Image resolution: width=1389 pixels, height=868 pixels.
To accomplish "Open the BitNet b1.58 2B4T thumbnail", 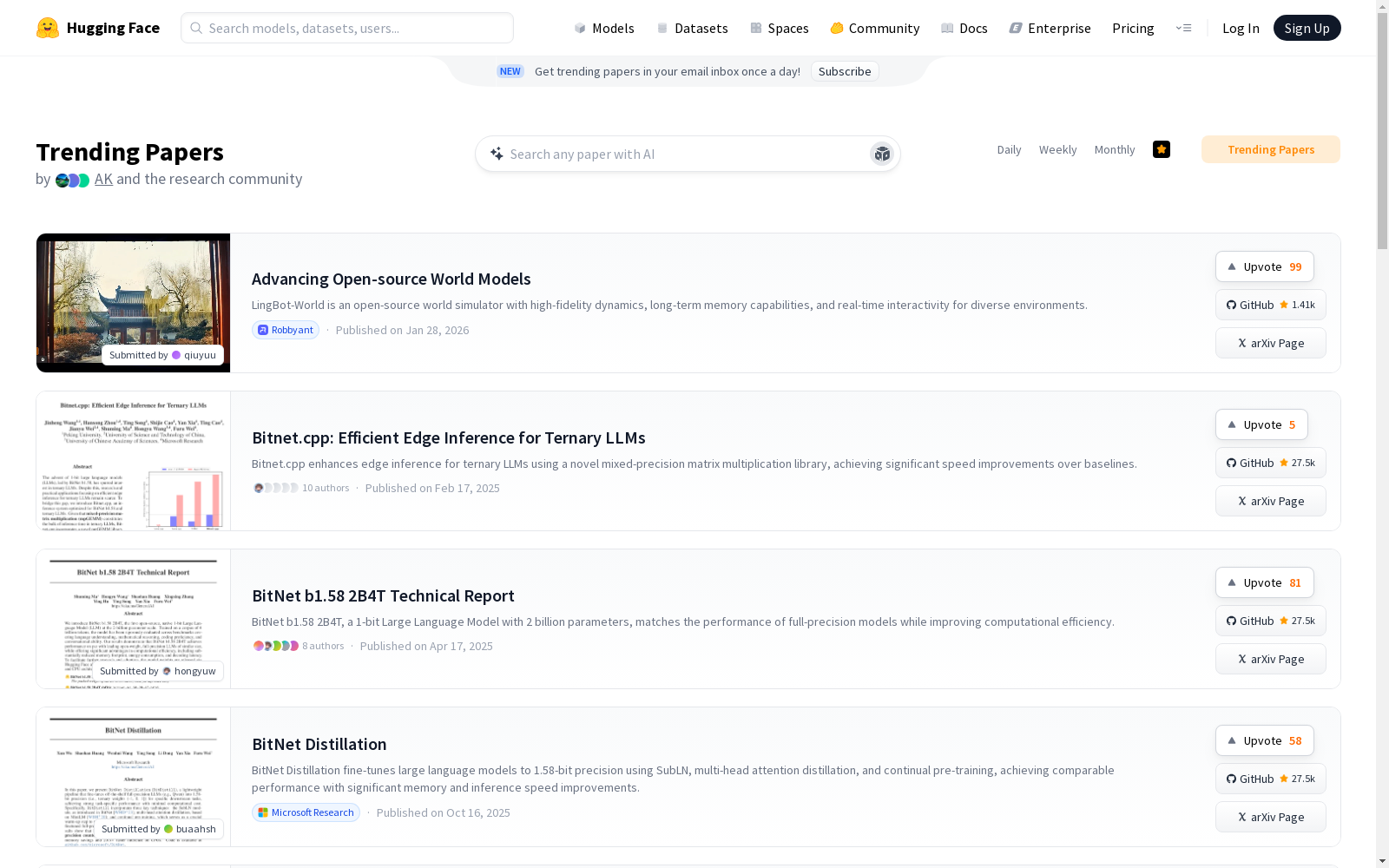I will point(133,619).
